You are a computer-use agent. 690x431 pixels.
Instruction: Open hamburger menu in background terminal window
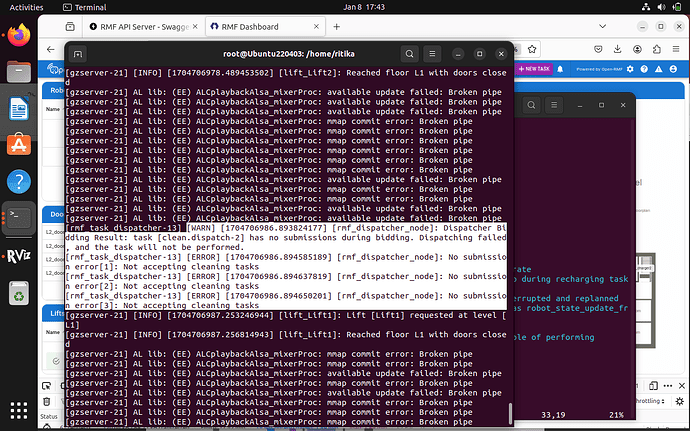pyautogui.click(x=554, y=105)
